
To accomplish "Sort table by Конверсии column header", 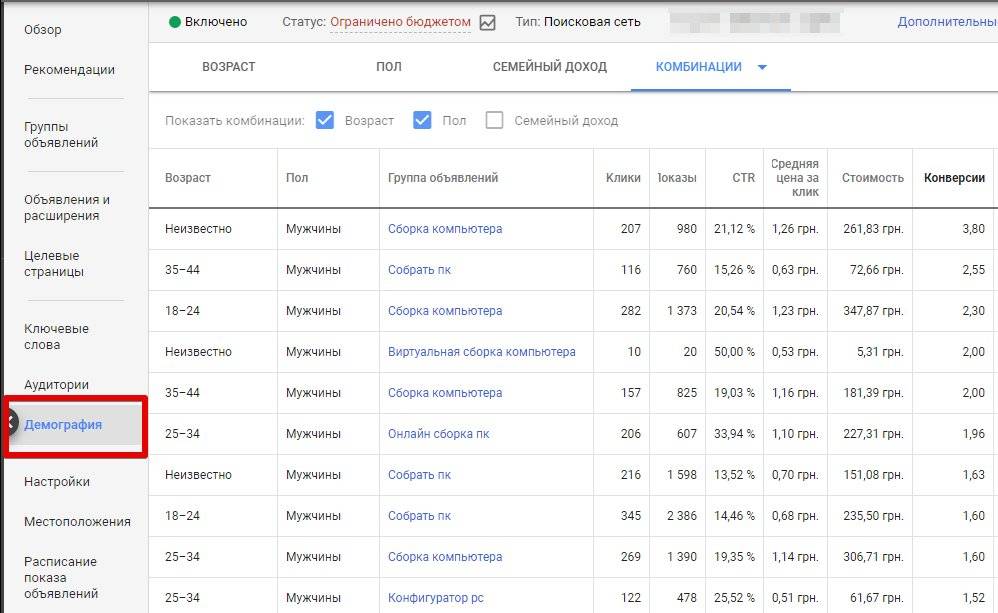I will (x=954, y=178).
